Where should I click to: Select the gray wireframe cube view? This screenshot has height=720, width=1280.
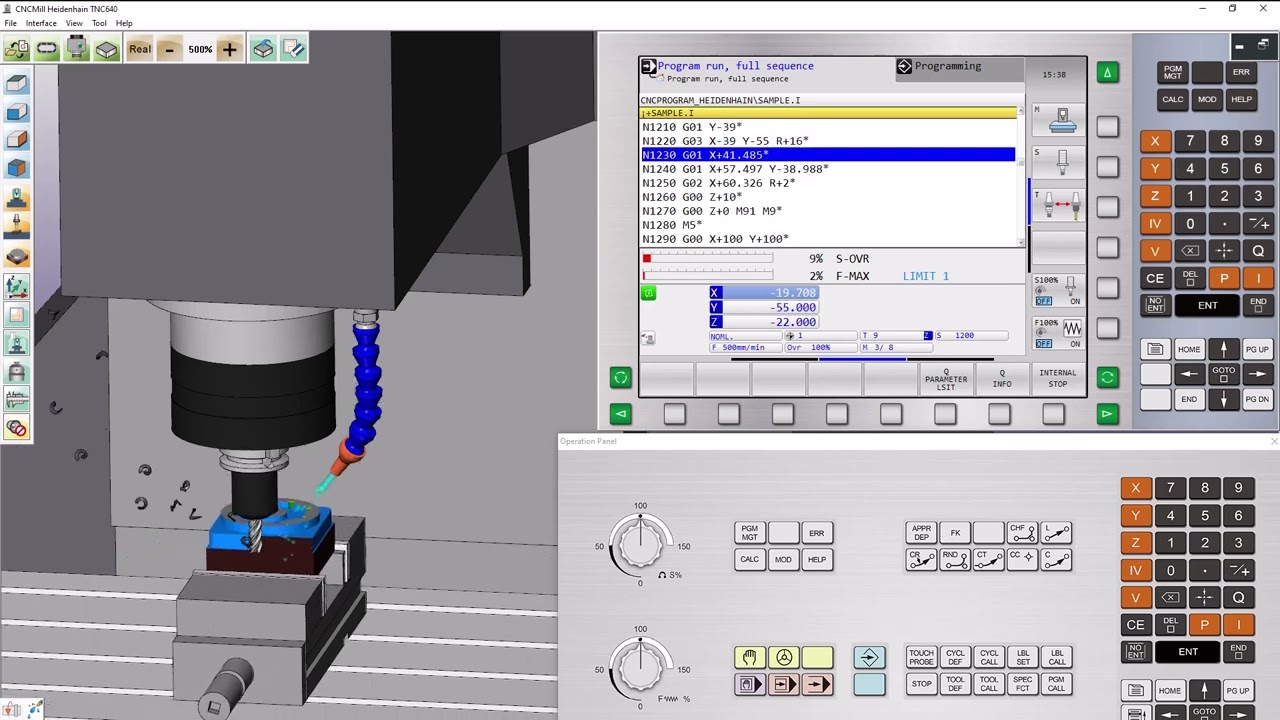[16, 84]
